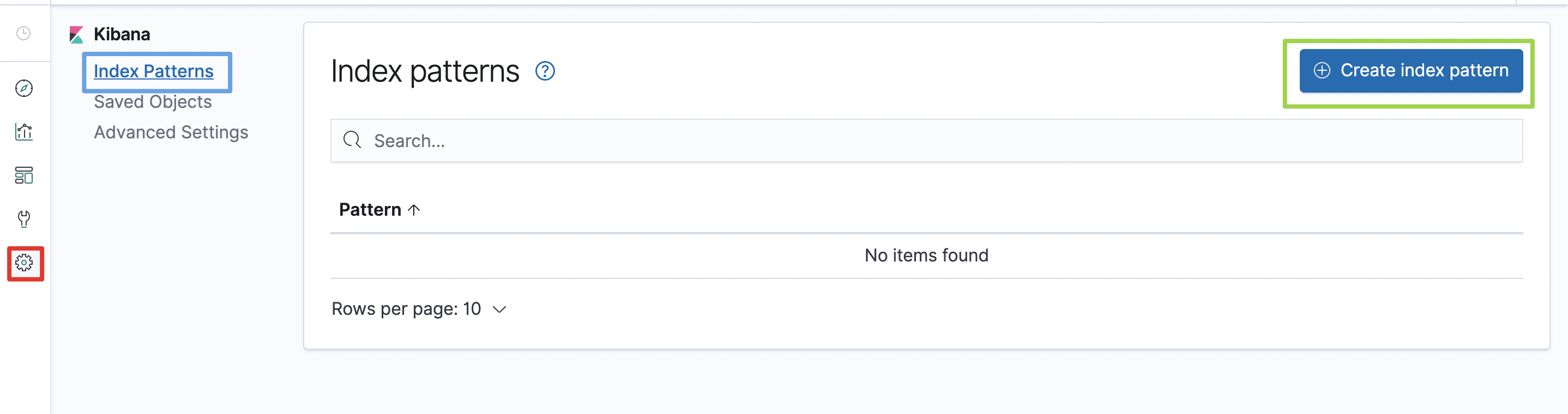Focus the Search input field

coord(926,141)
